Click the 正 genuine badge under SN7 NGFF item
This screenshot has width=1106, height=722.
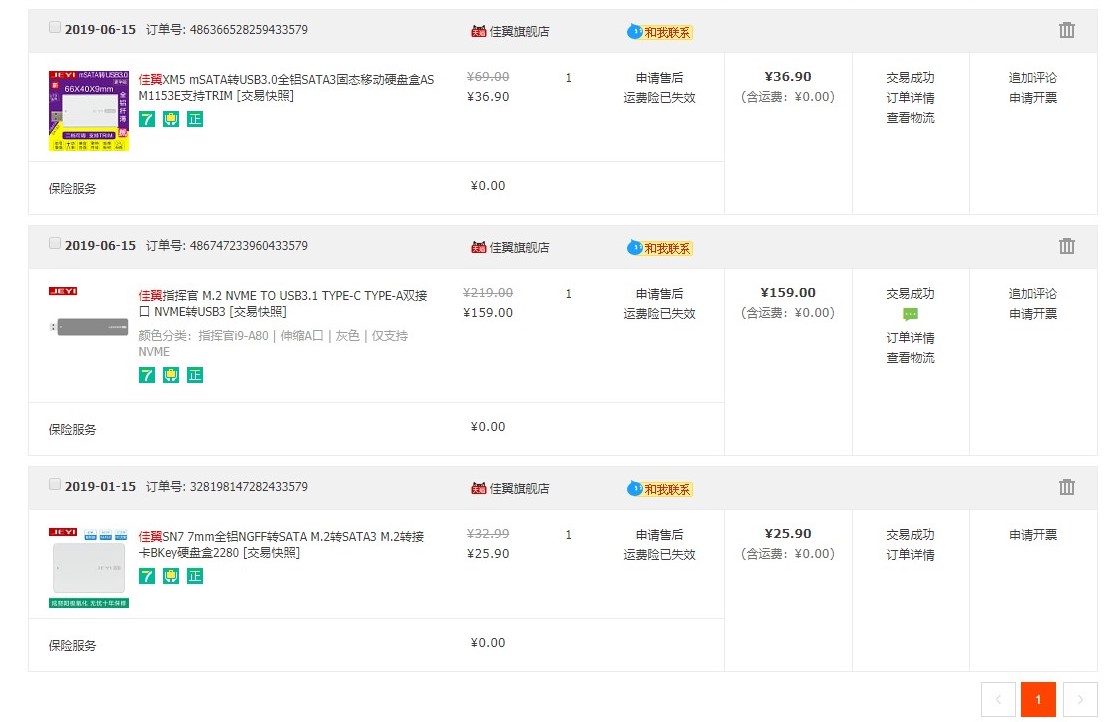pos(195,576)
